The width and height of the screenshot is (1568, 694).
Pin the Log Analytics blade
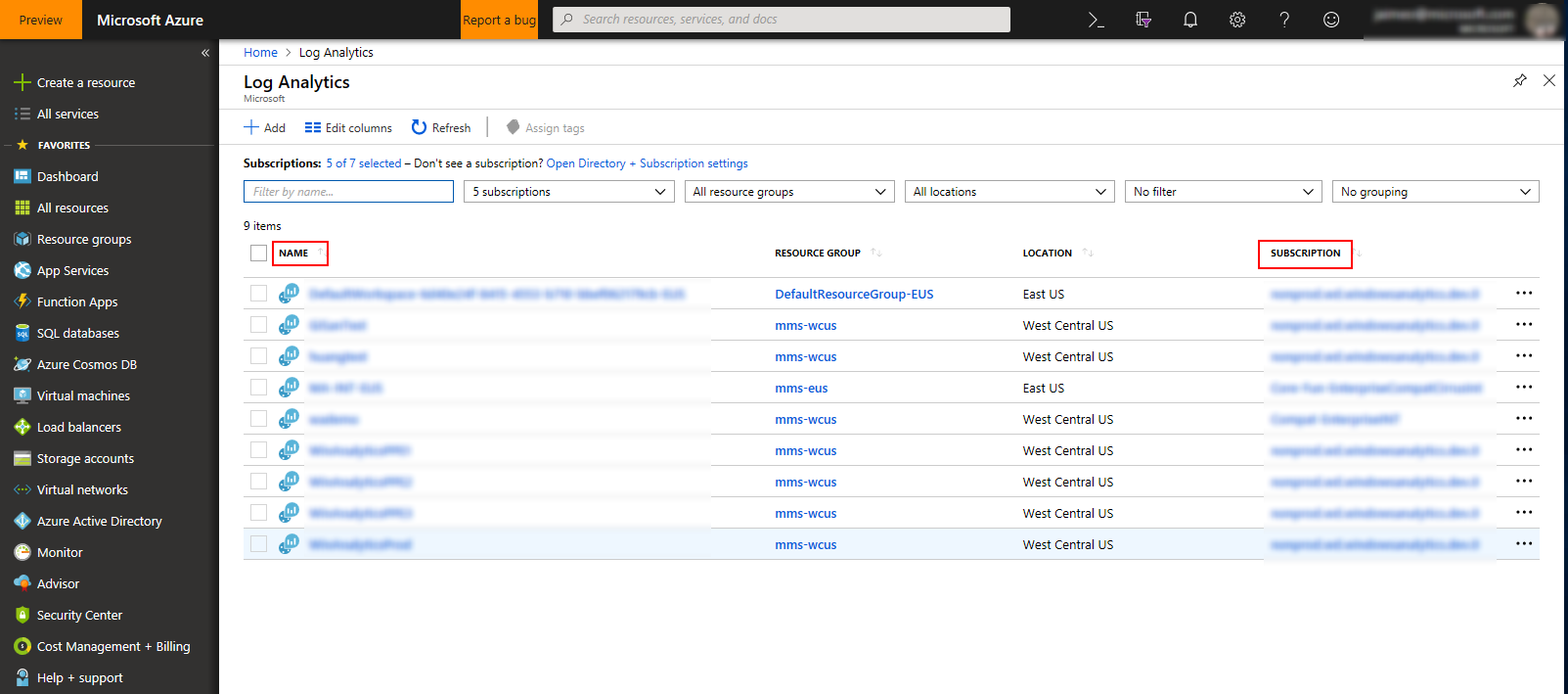point(1519,80)
